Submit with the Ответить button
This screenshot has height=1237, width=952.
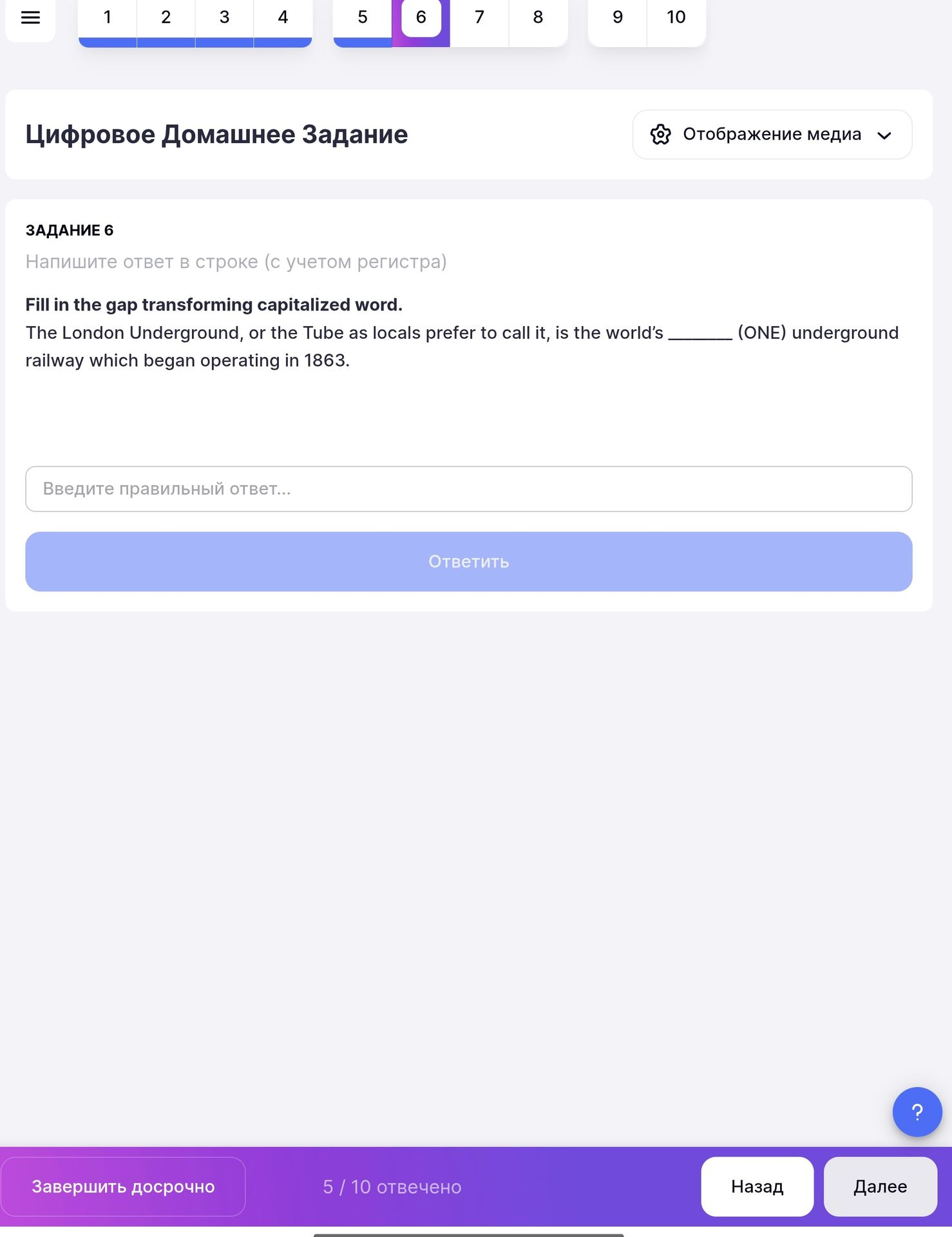[x=469, y=562]
